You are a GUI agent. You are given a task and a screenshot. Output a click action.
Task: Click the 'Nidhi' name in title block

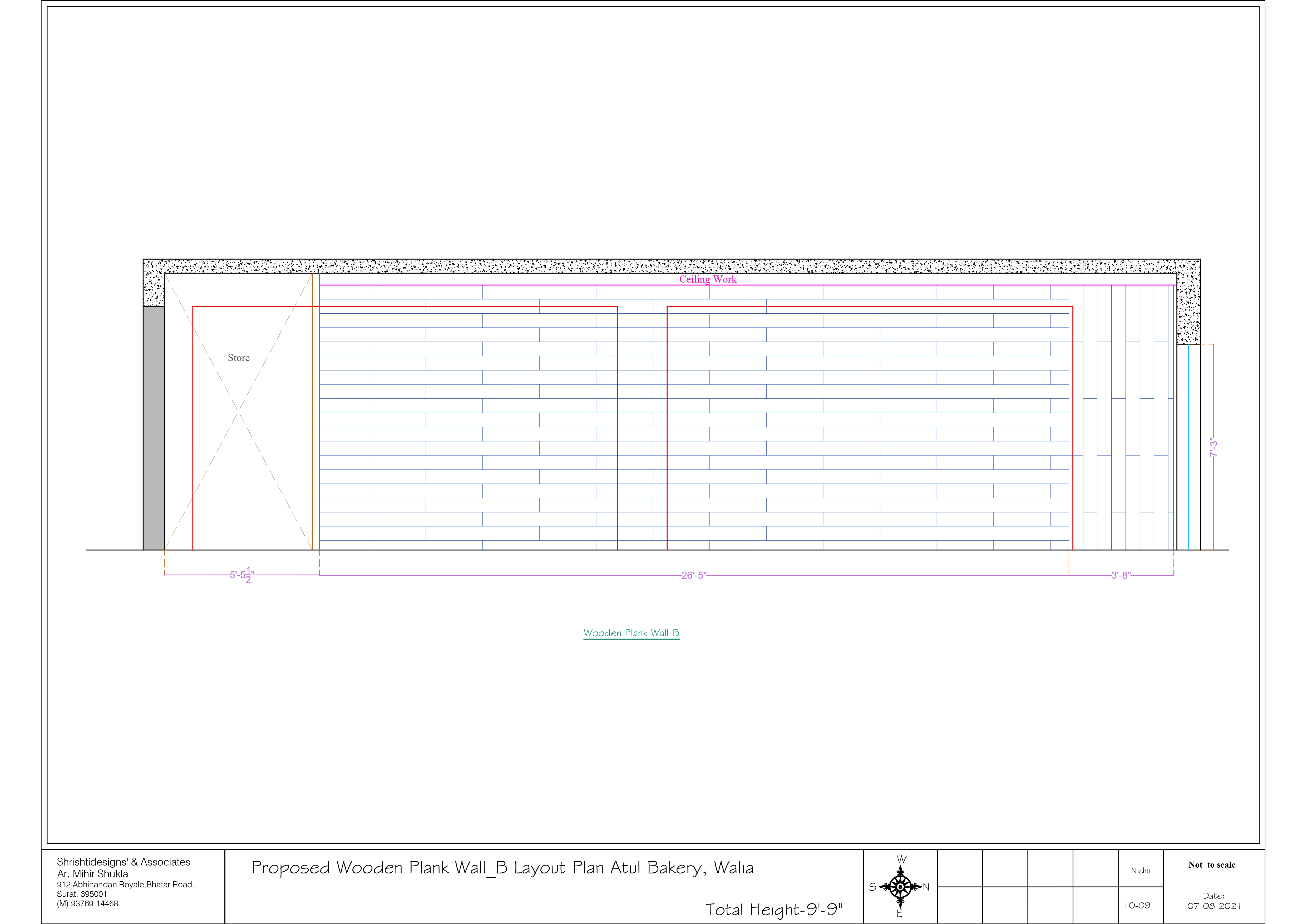click(x=1140, y=871)
